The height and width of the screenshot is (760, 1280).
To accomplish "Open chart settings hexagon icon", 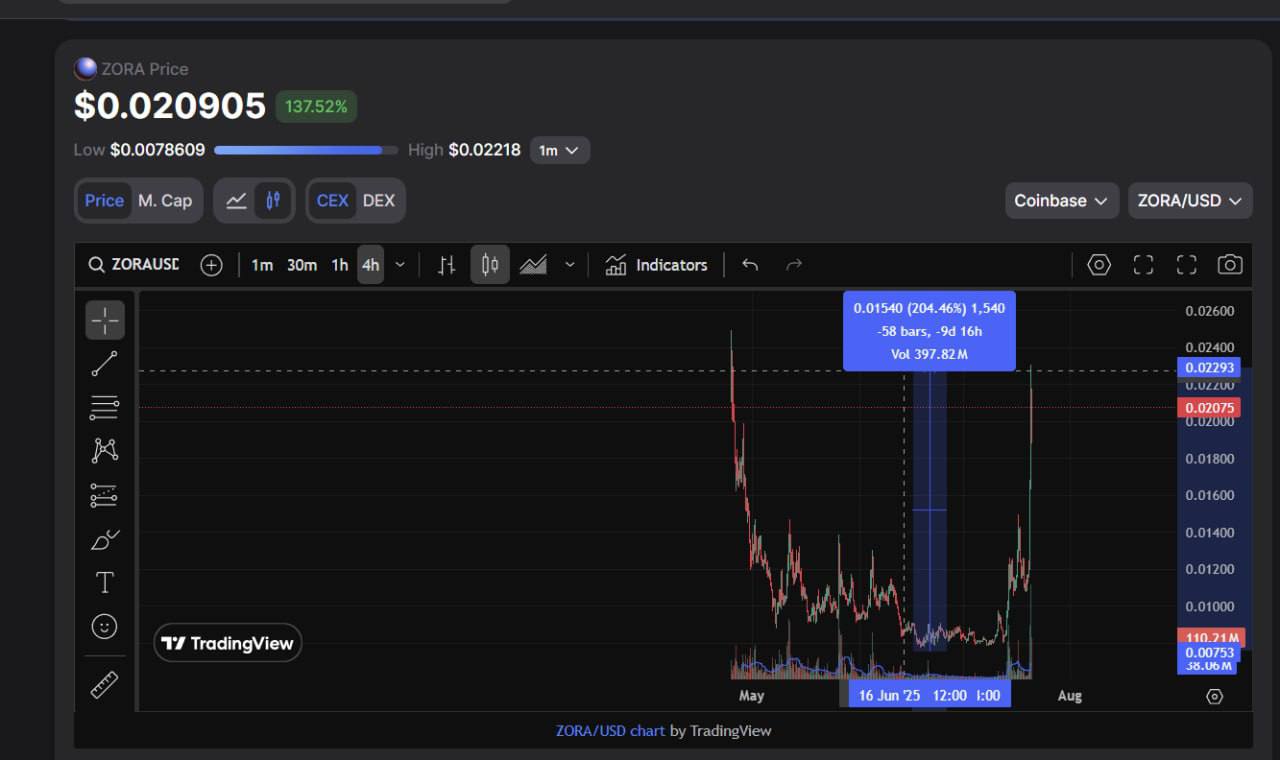I will (1099, 265).
